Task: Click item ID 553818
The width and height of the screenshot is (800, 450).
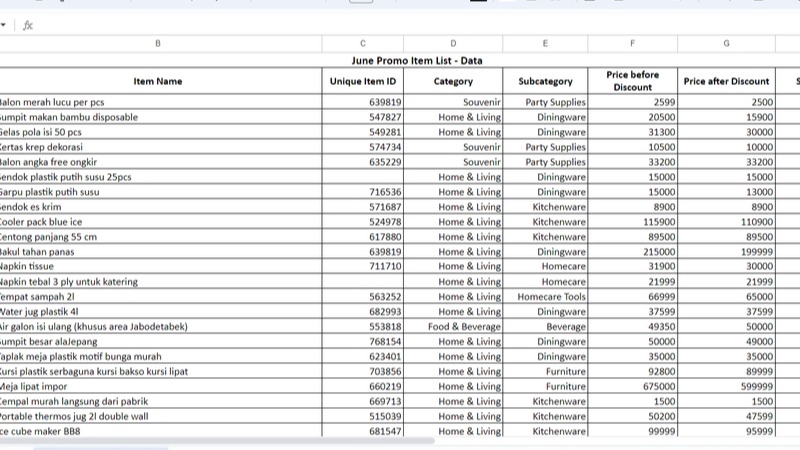Action: tap(363, 327)
